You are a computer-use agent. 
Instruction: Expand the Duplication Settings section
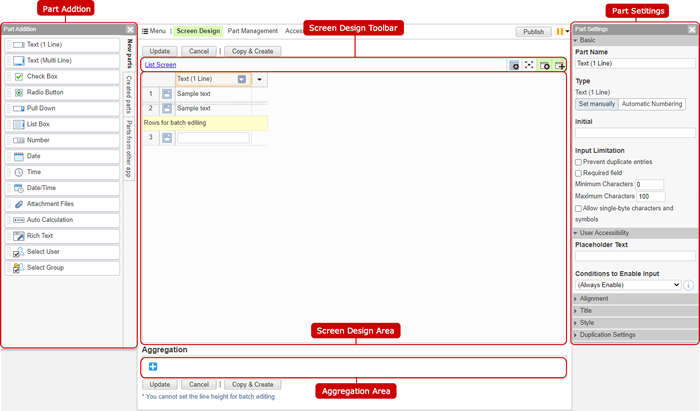point(634,335)
